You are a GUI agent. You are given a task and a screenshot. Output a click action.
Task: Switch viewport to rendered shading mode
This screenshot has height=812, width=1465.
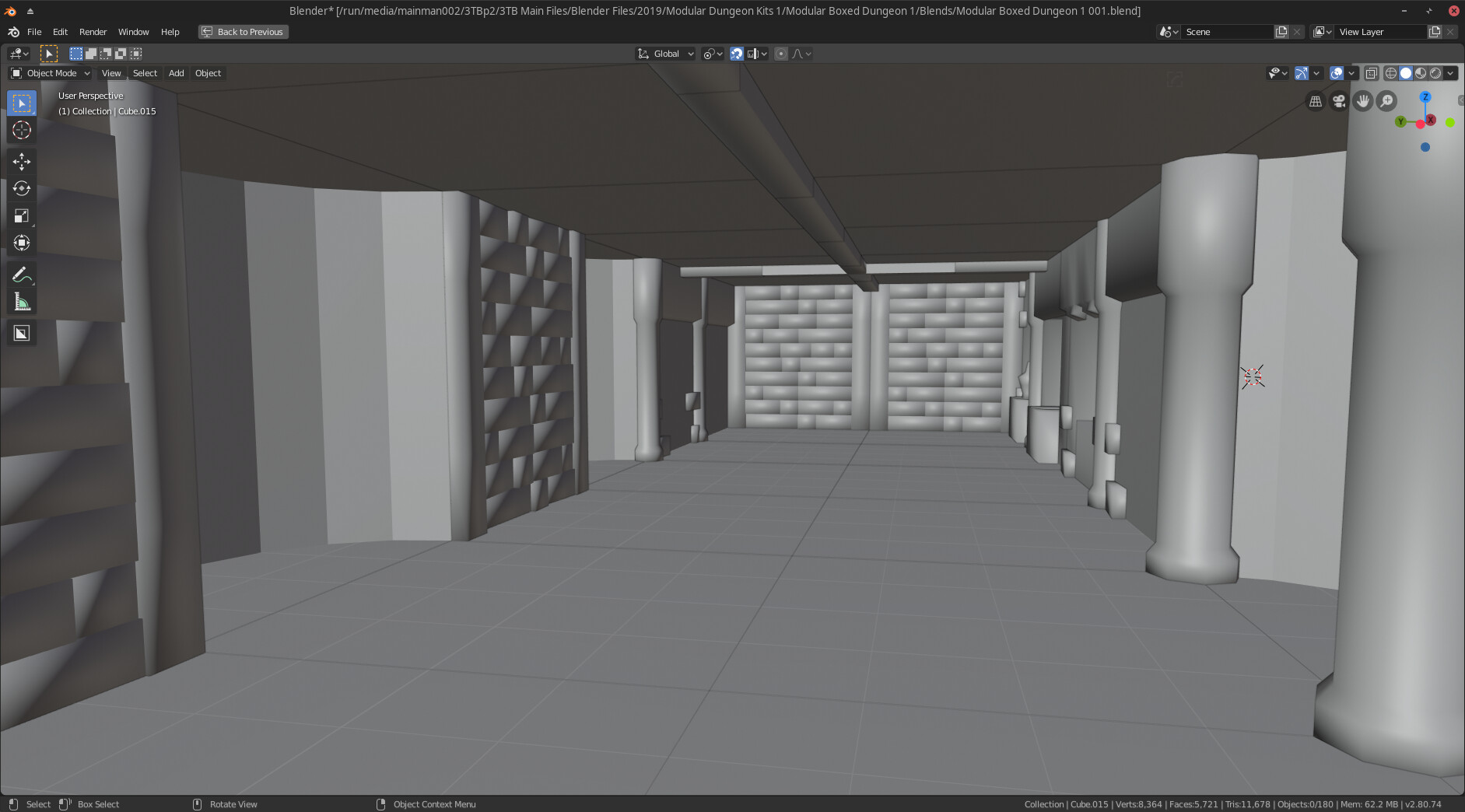(x=1435, y=73)
